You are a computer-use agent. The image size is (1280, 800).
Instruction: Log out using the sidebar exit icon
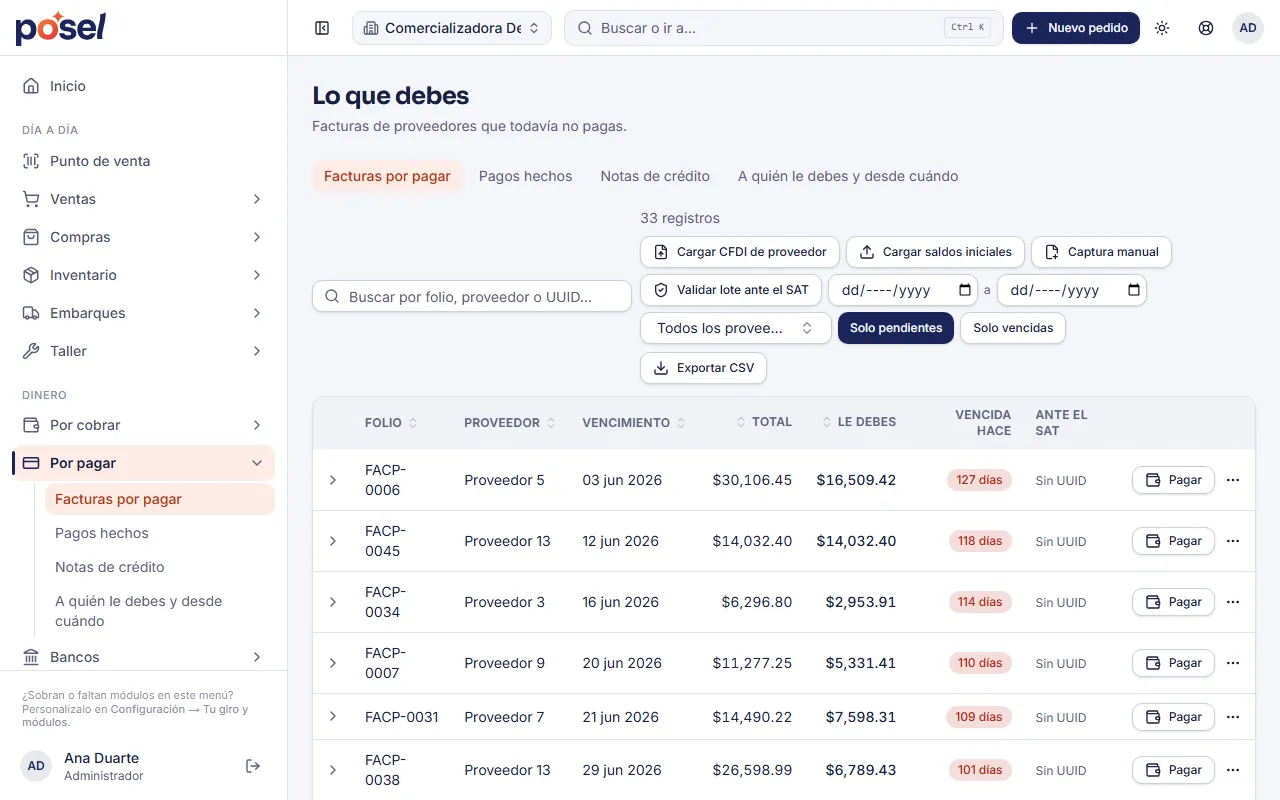point(253,766)
